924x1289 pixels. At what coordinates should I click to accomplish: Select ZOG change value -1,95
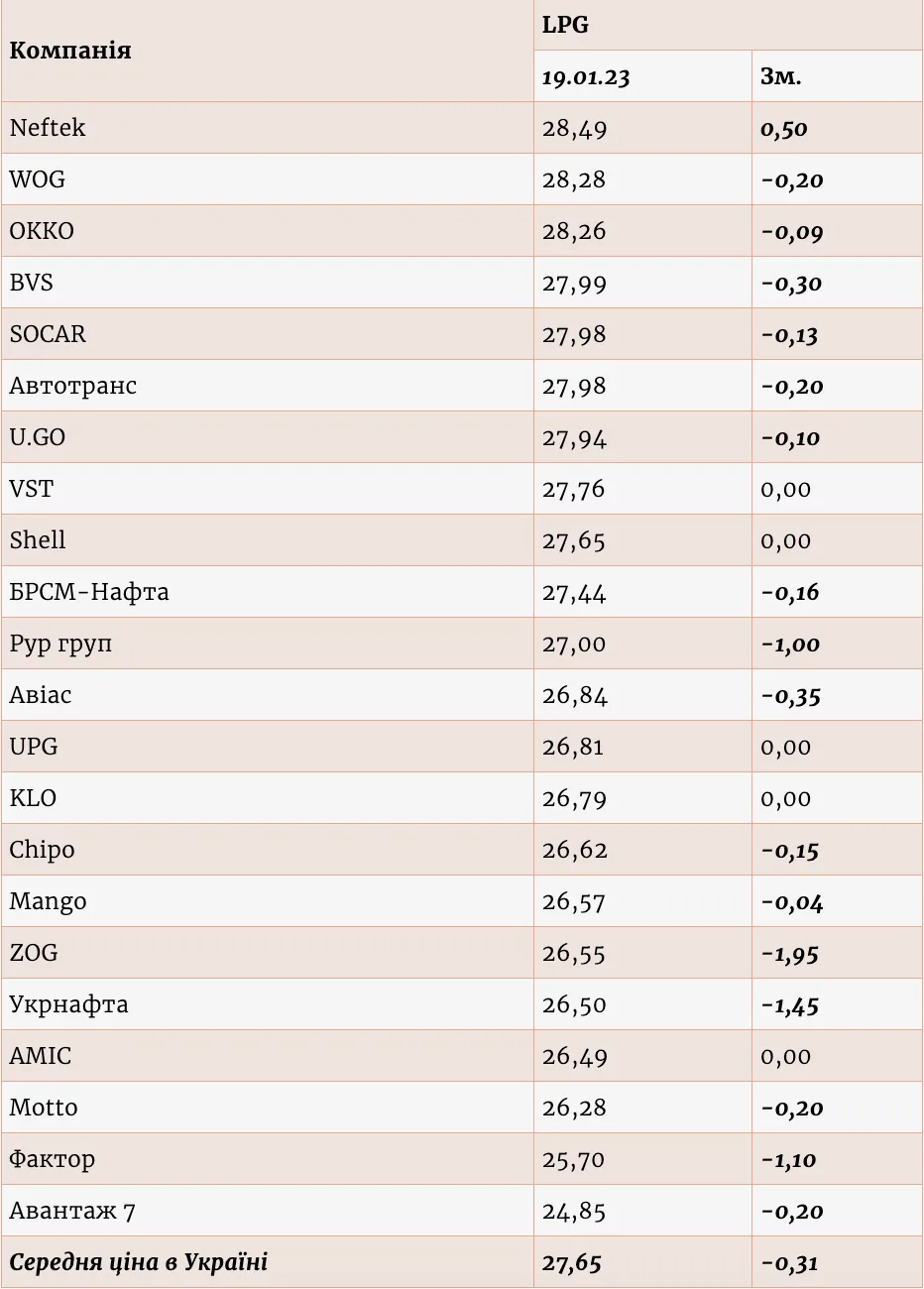pos(790,954)
